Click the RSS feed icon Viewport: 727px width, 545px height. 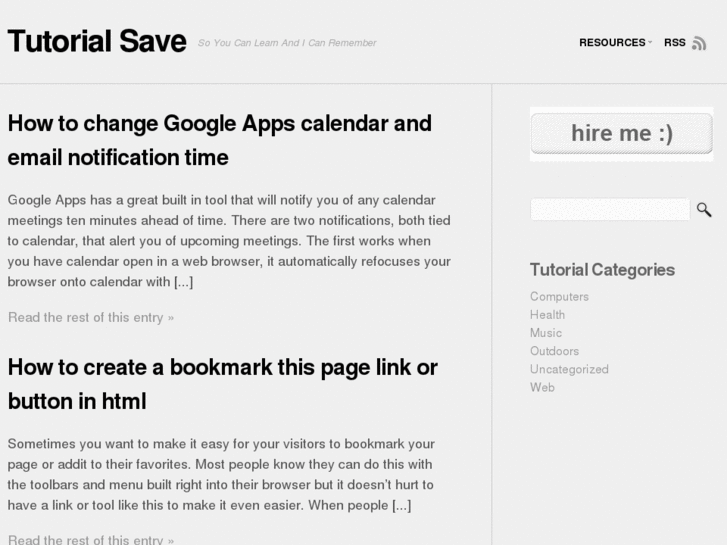click(x=699, y=43)
